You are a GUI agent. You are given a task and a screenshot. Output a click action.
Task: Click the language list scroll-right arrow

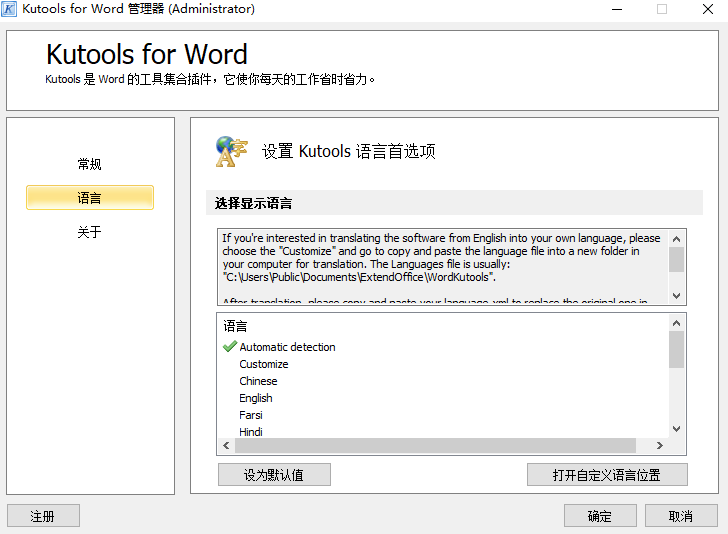tap(659, 446)
